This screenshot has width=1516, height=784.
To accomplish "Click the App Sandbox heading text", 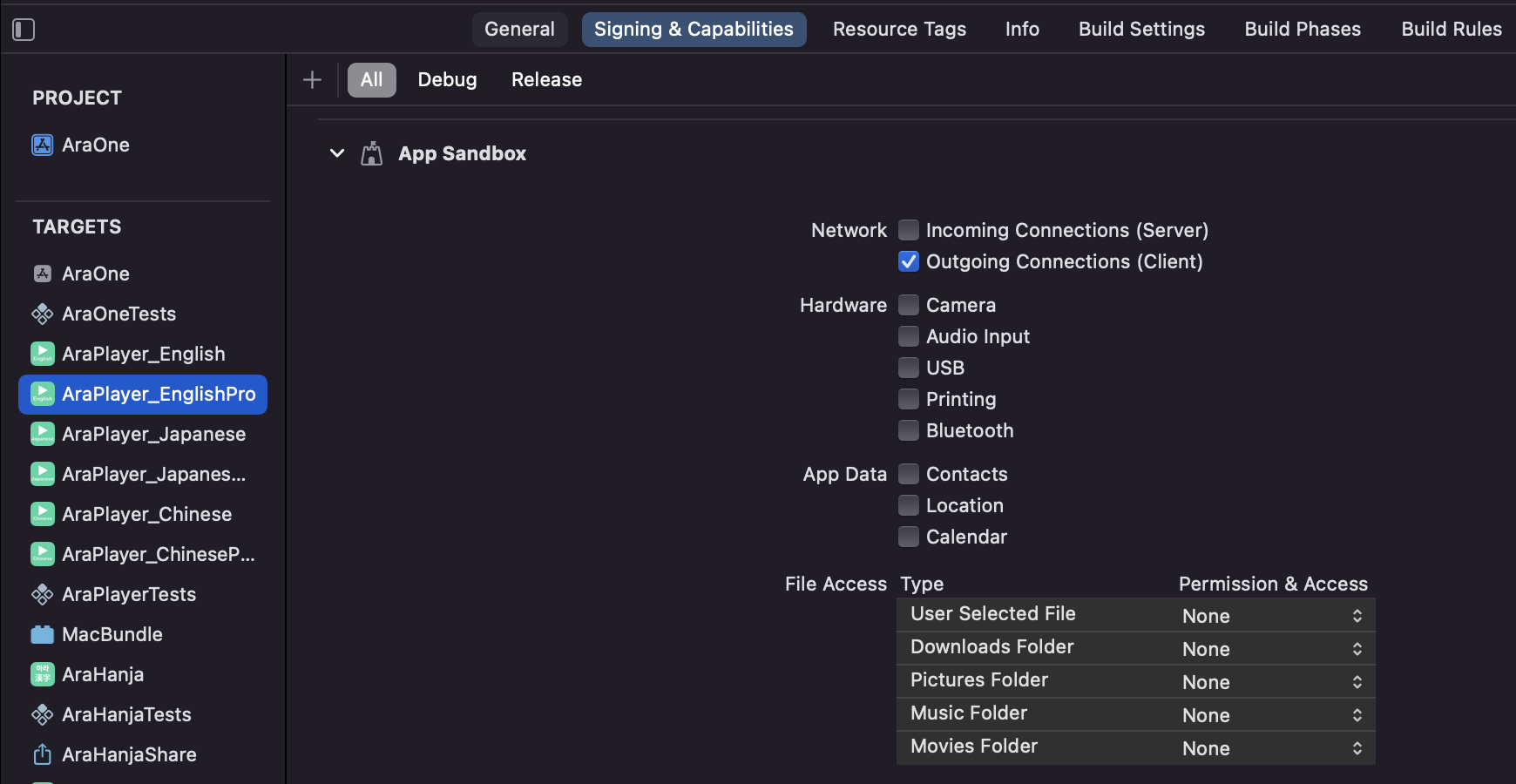I will pyautogui.click(x=462, y=154).
